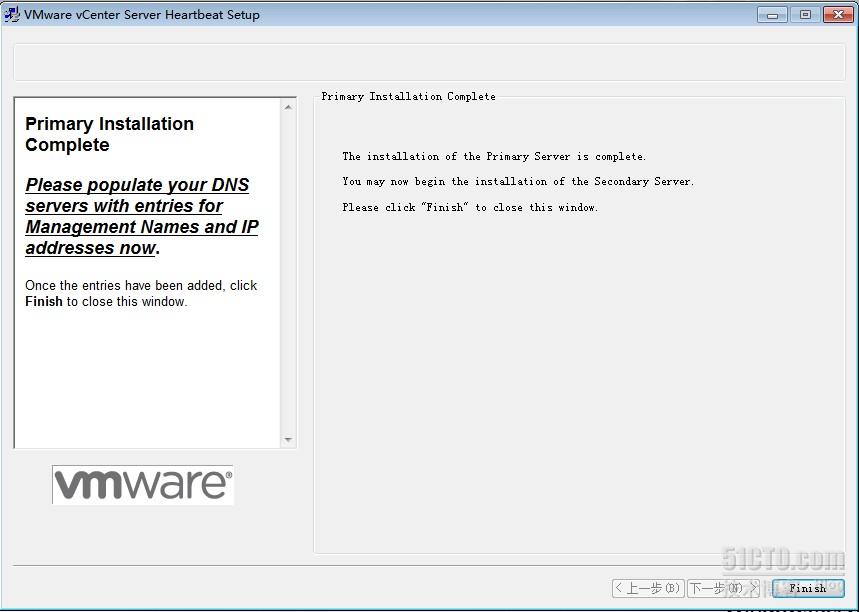Maximize the Heartbeat Setup window
The height and width of the screenshot is (612, 859).
[x=805, y=15]
